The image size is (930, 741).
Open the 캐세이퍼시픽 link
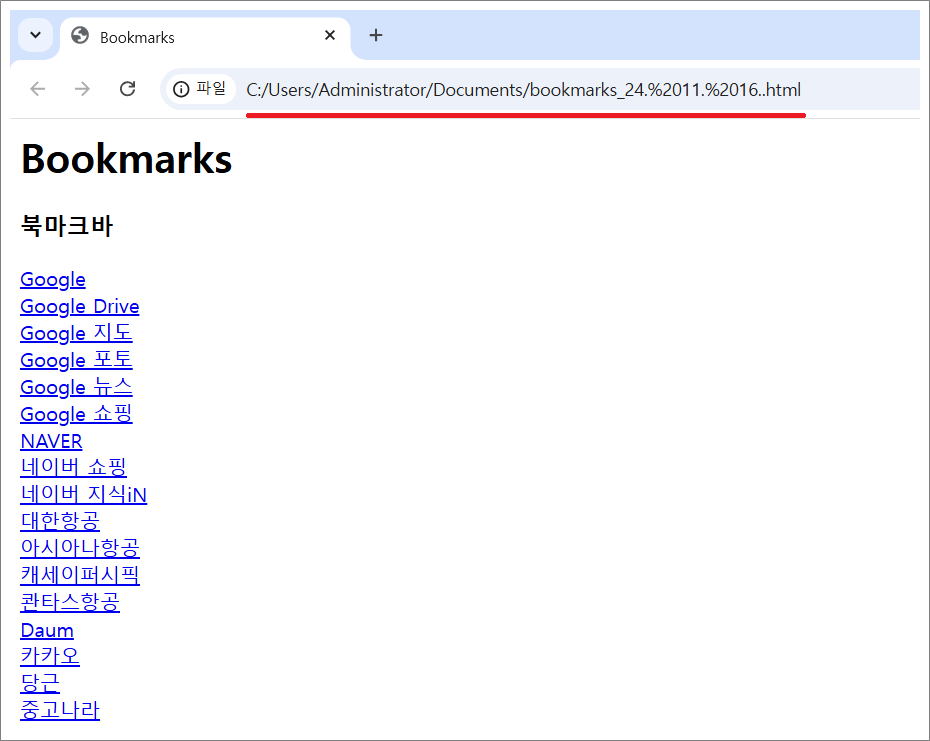[x=80, y=575]
